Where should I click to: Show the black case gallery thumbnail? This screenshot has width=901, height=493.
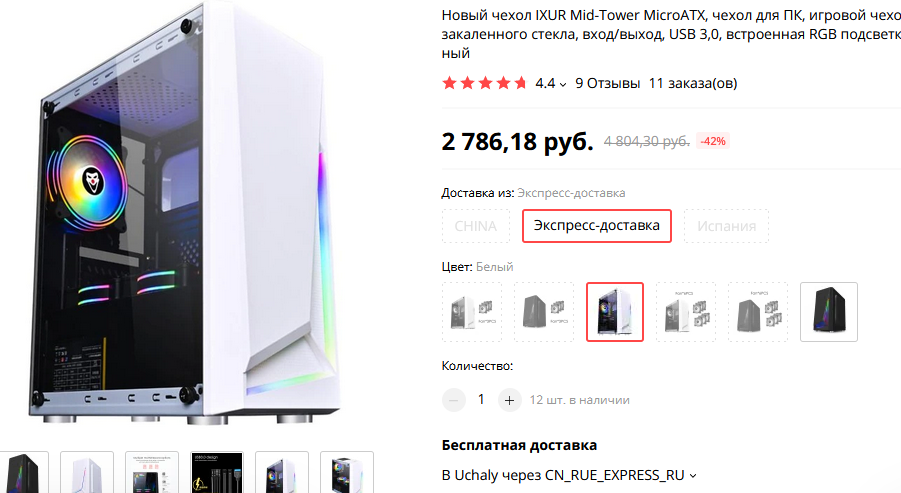[24, 472]
